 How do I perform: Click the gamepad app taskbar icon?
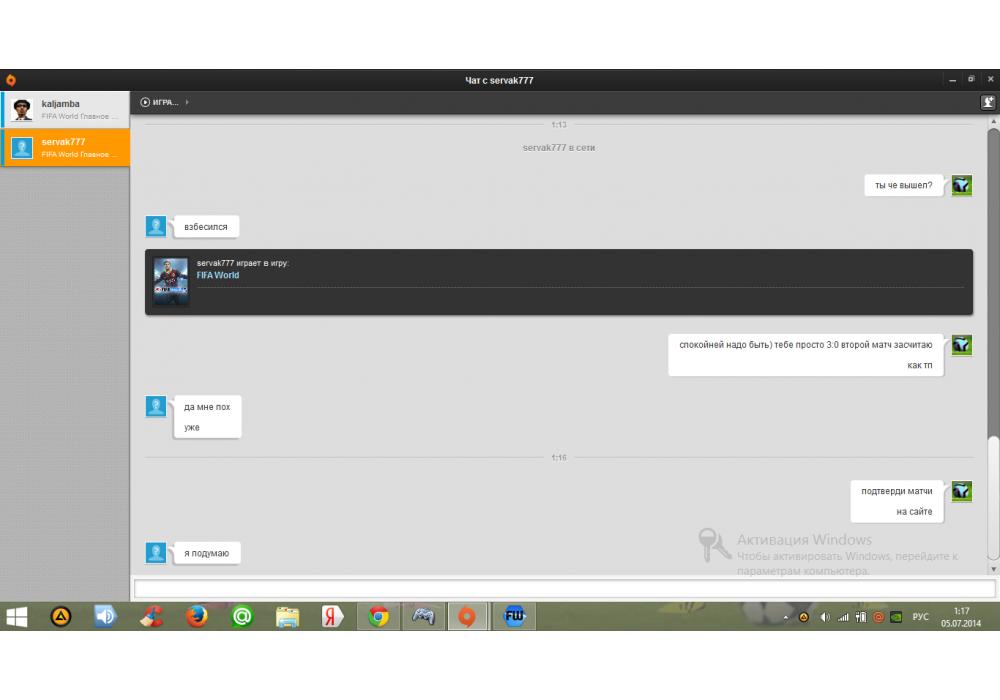click(x=423, y=616)
